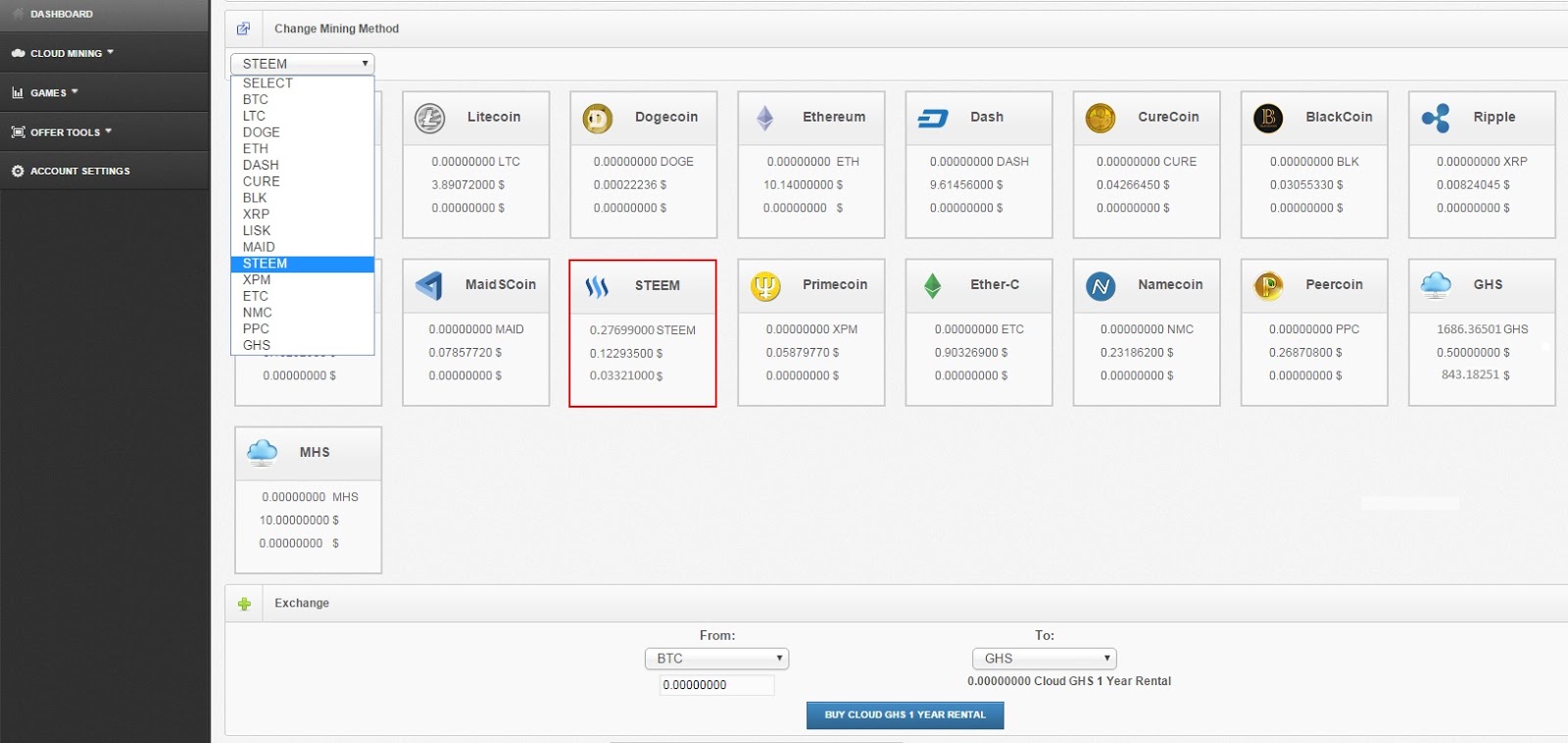Open the Dashboard sidebar item
The image size is (1568, 743).
tap(104, 14)
